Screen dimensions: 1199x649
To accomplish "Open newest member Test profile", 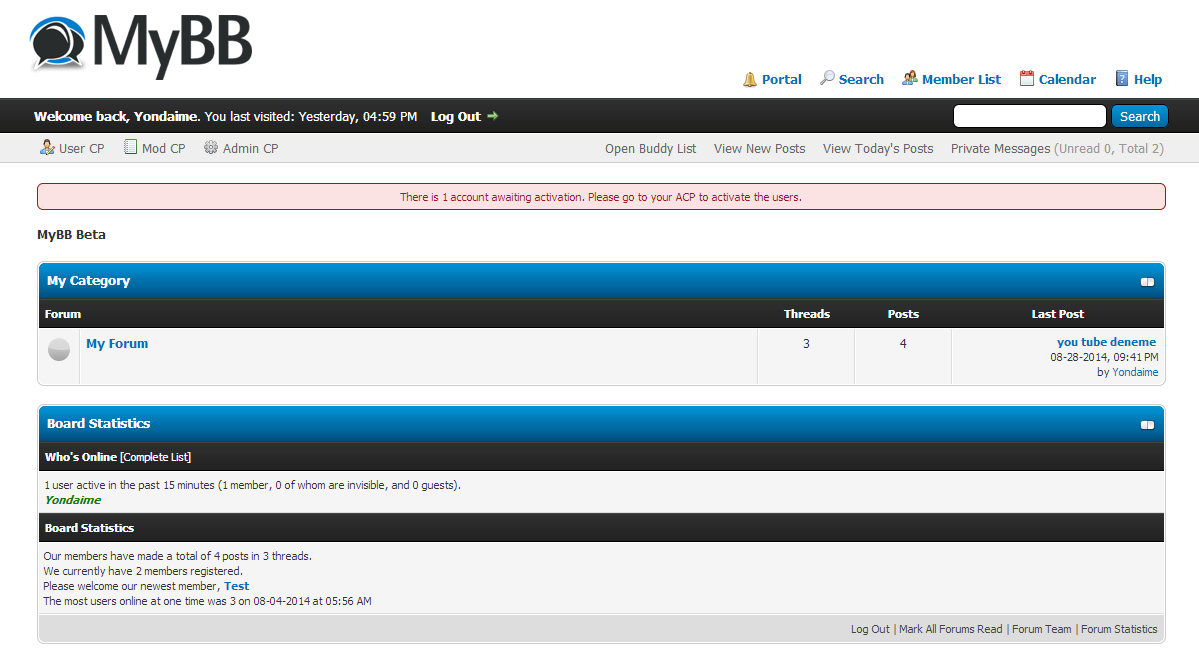I will tap(236, 586).
